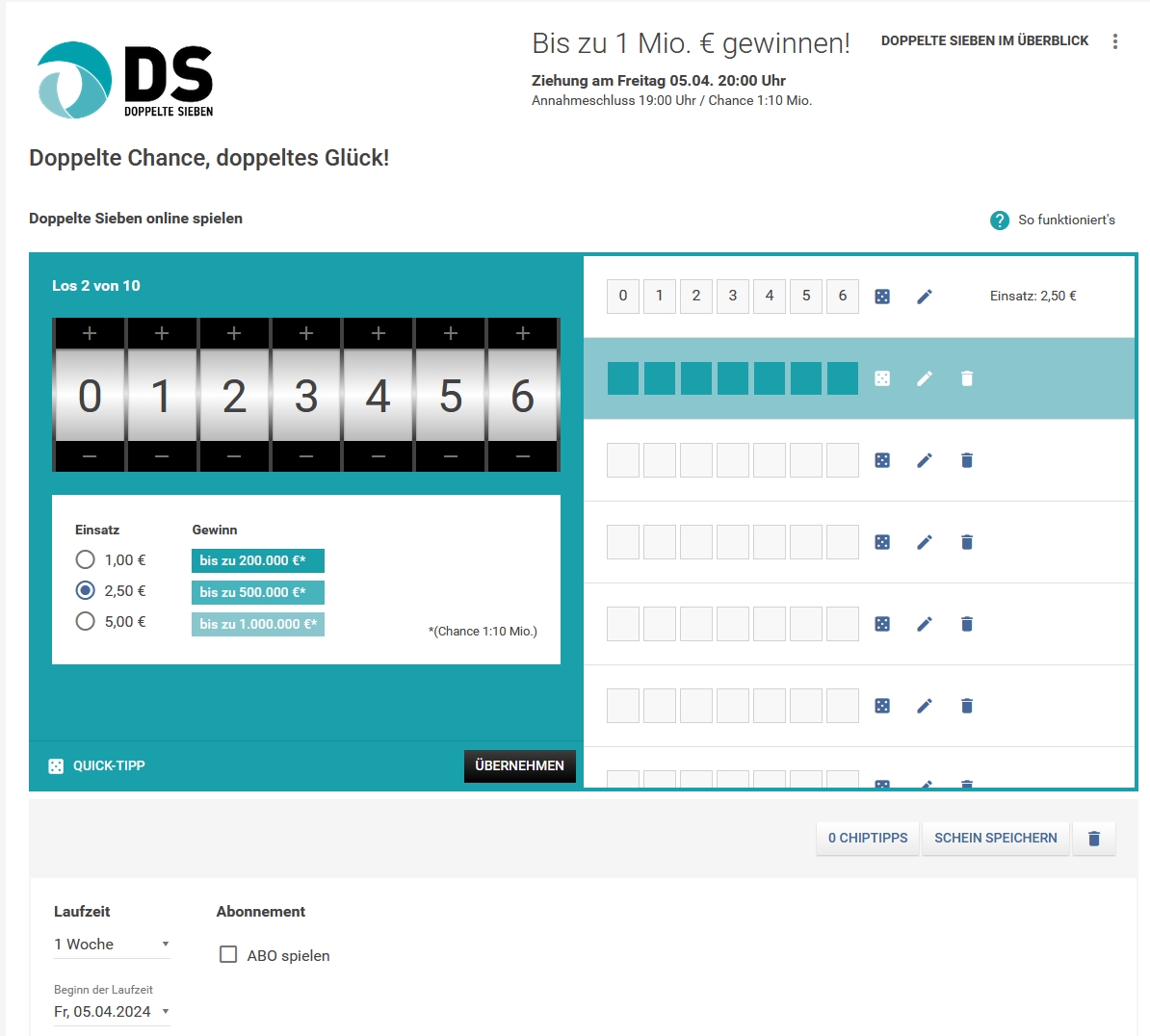
Task: Click the digit 3 box in the first ticket row
Action: (x=733, y=297)
